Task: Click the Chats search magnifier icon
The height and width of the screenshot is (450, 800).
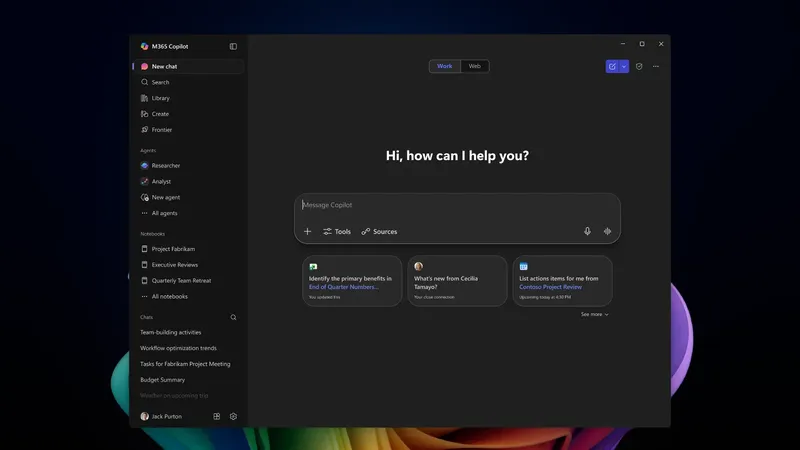Action: click(233, 317)
